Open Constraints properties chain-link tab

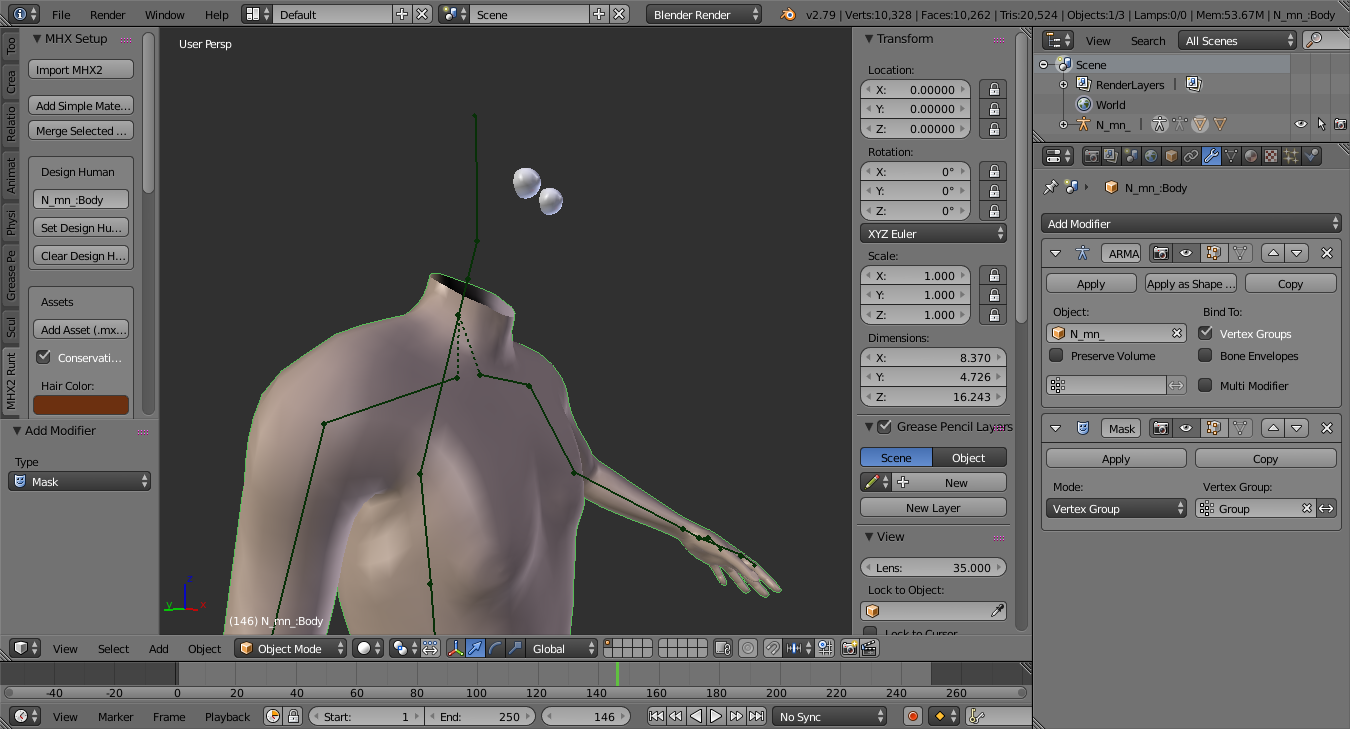[x=1191, y=156]
